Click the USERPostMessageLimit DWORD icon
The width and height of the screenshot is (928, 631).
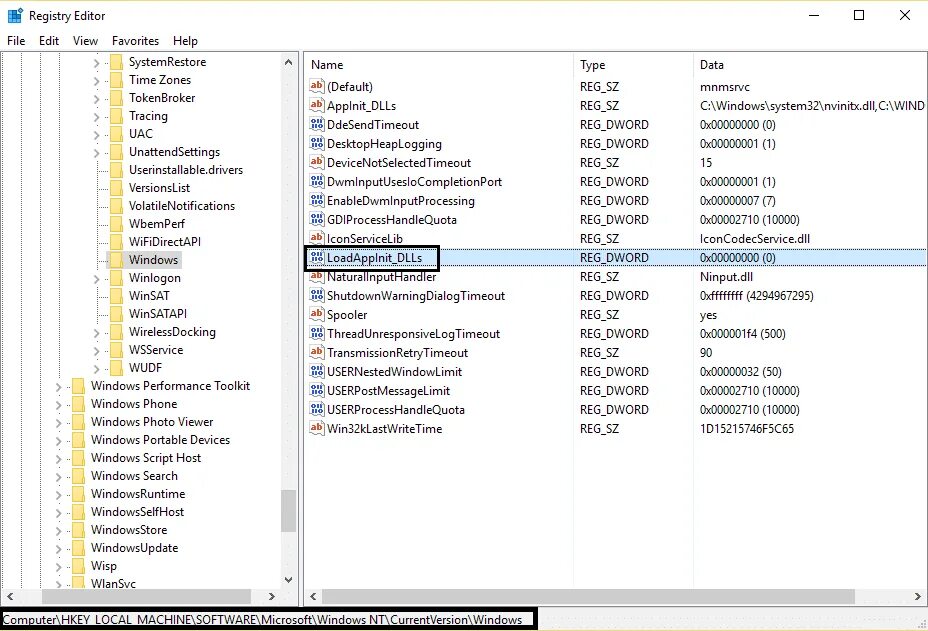(x=317, y=390)
